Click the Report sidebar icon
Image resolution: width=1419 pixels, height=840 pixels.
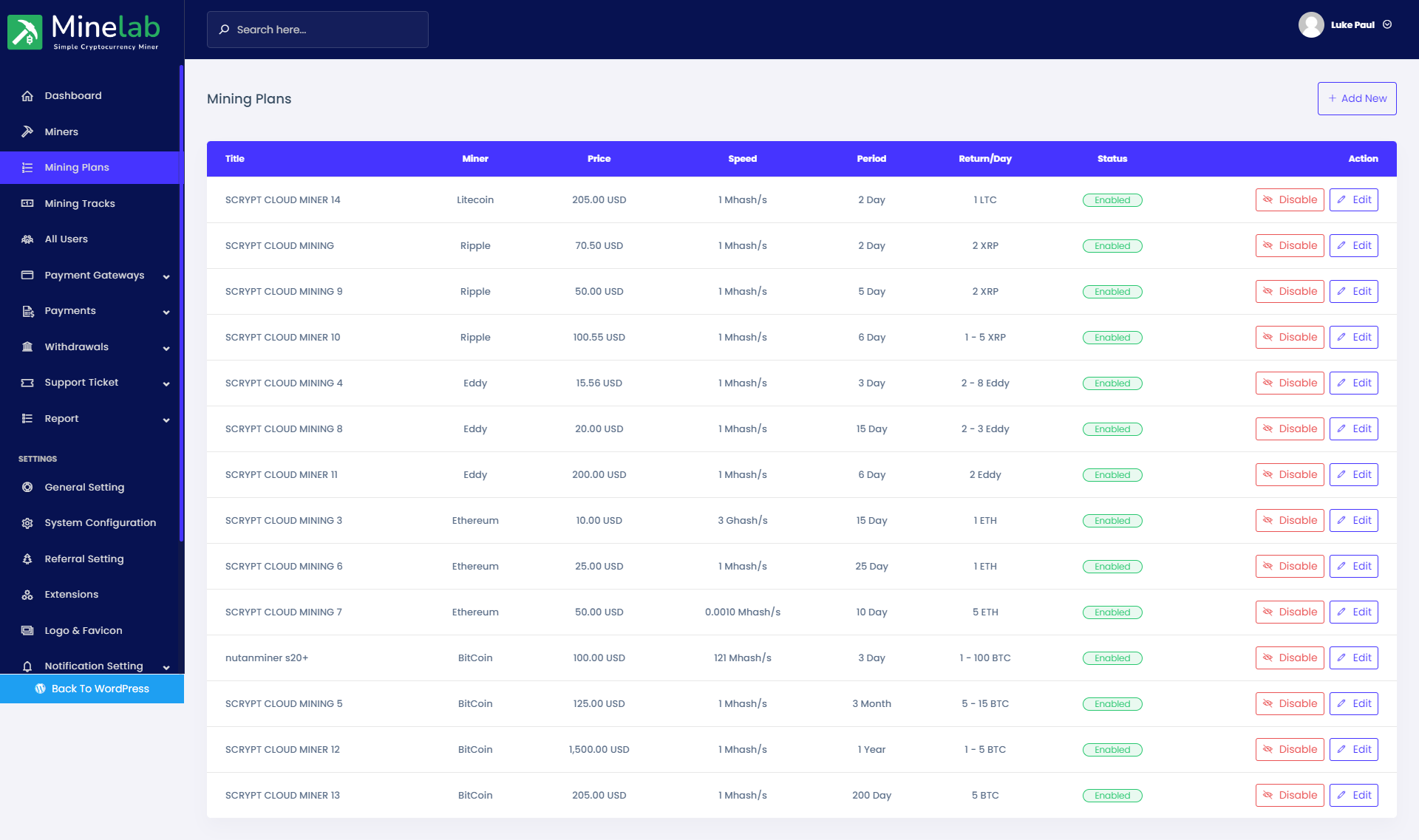pos(26,418)
